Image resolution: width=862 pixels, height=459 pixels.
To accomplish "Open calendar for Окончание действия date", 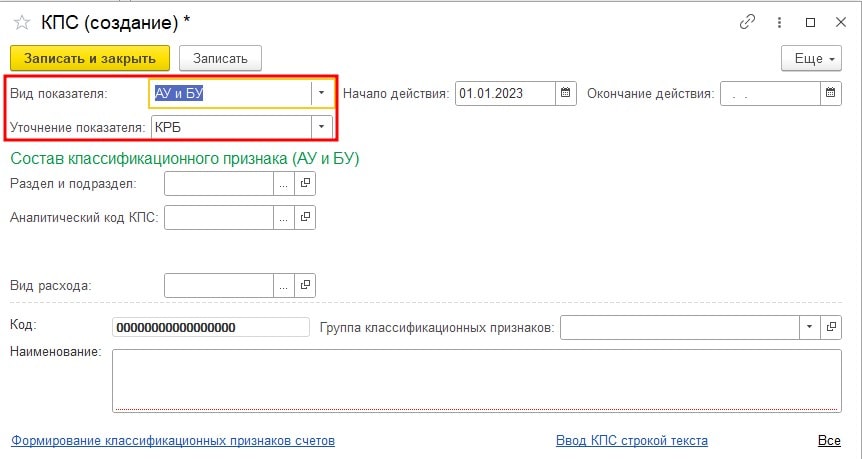I will 831,94.
